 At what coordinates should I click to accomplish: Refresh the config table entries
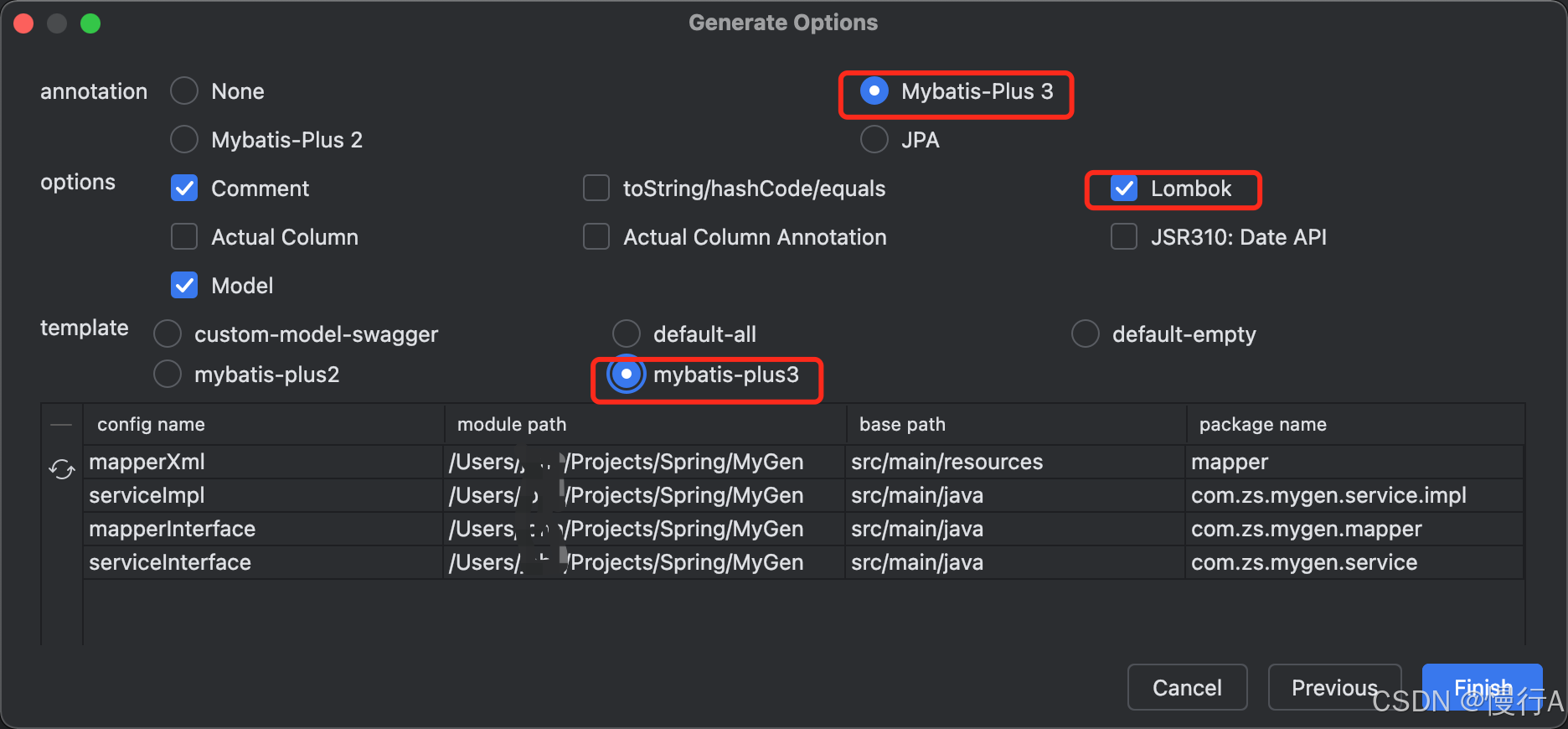tap(61, 469)
